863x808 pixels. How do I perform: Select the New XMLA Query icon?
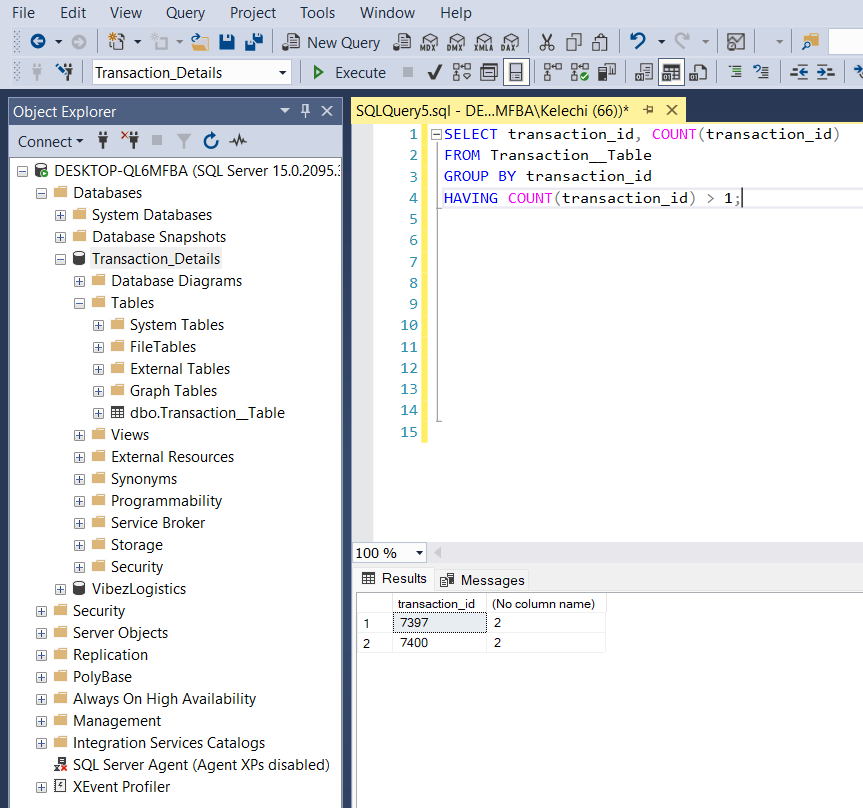pos(484,44)
